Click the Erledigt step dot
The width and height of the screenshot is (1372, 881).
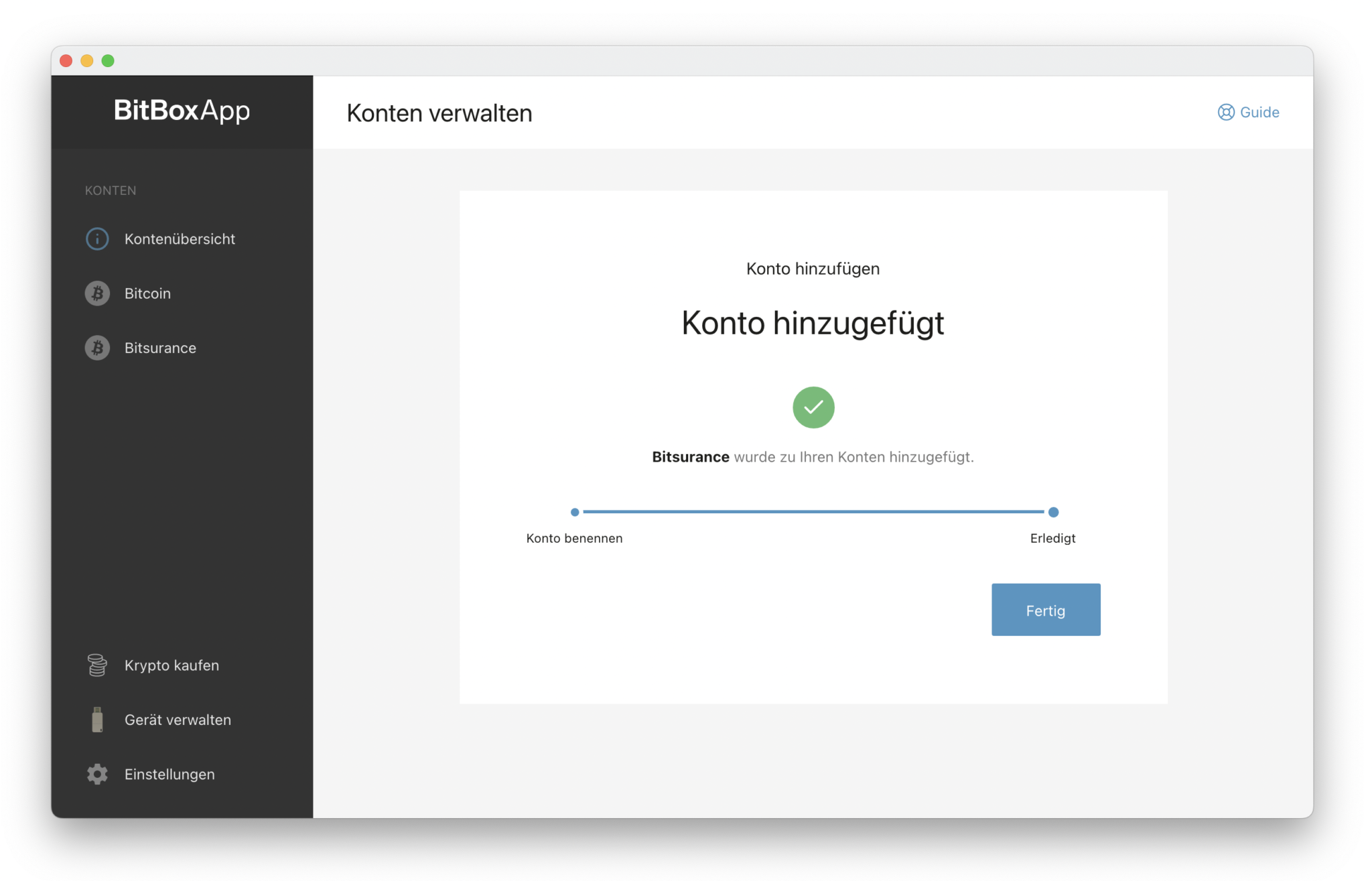click(1053, 512)
